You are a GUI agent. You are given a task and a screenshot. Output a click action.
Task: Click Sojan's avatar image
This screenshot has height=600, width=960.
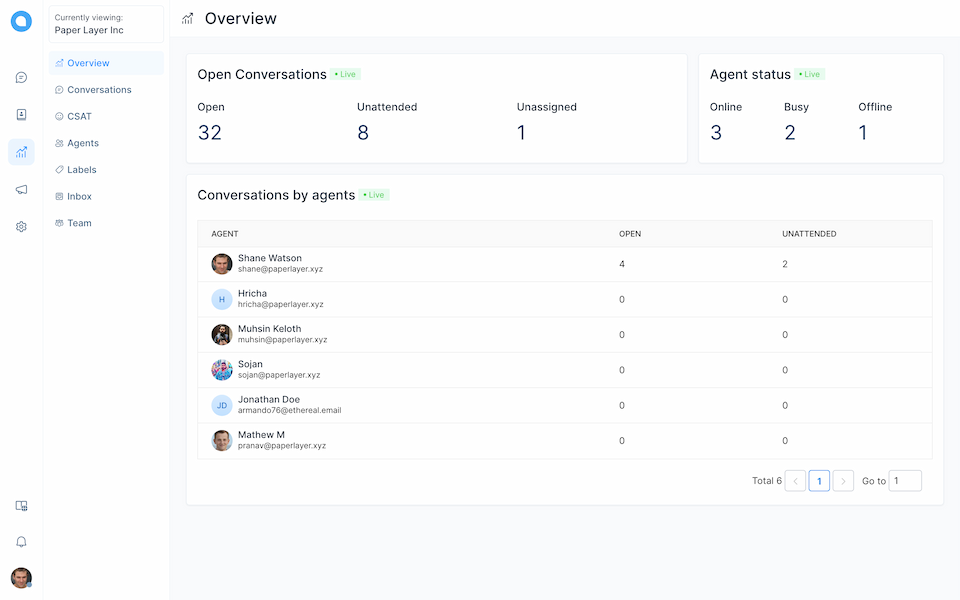point(222,370)
